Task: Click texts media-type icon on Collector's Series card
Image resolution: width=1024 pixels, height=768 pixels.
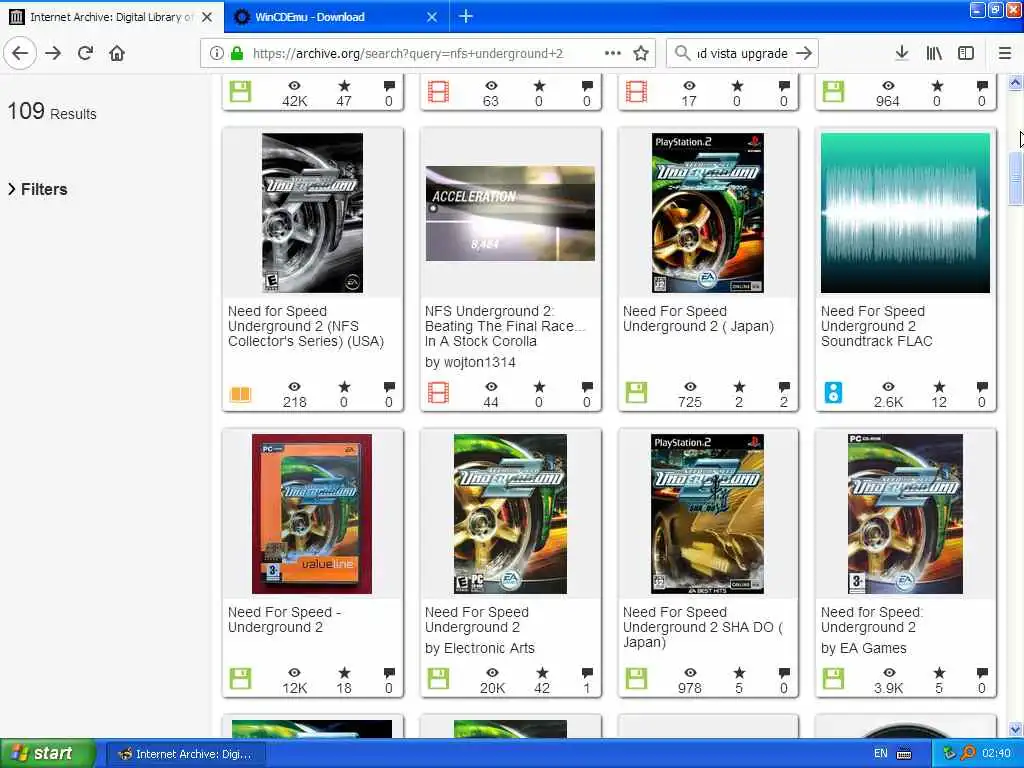Action: coord(240,394)
